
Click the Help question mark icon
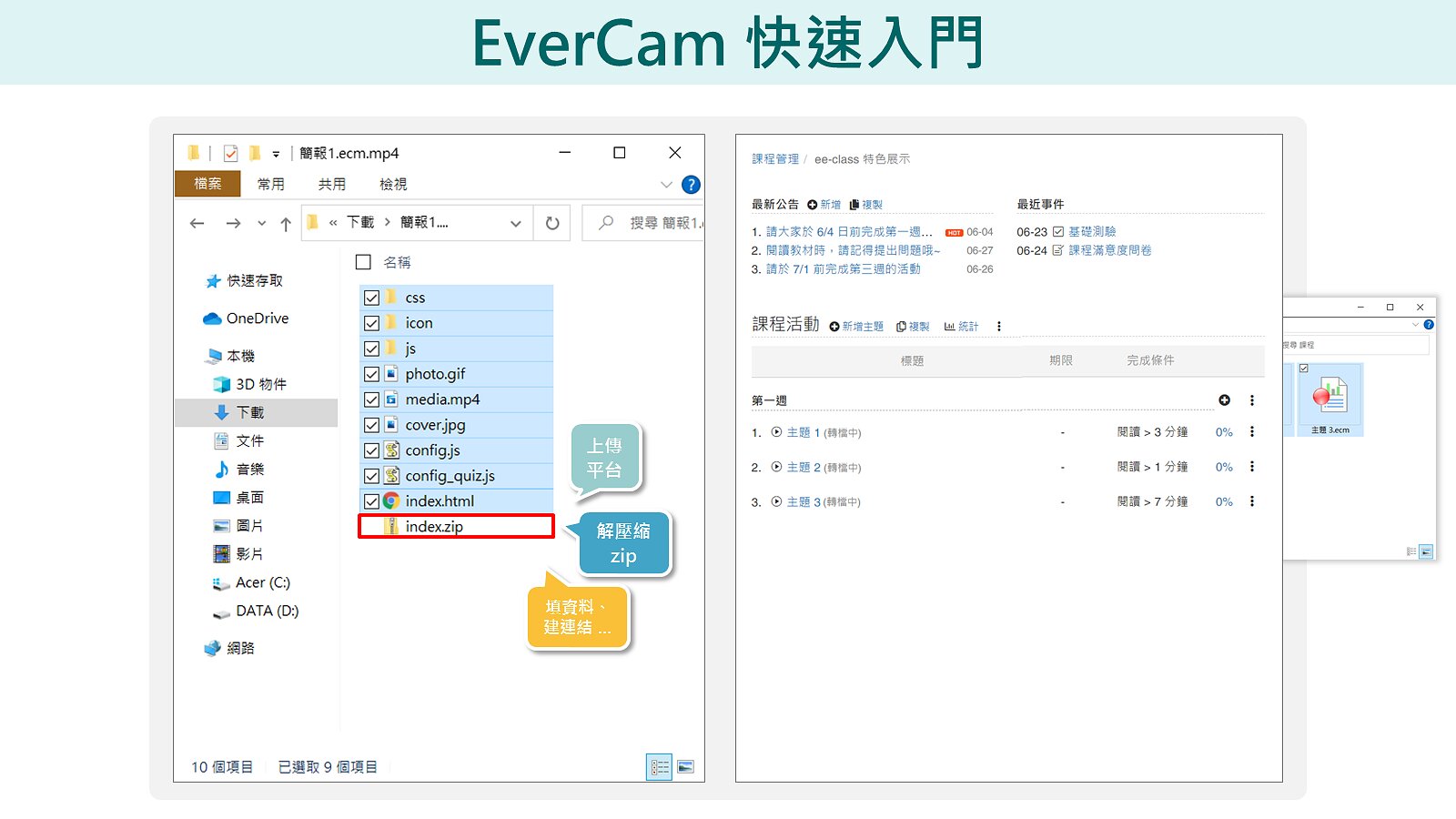tap(691, 185)
